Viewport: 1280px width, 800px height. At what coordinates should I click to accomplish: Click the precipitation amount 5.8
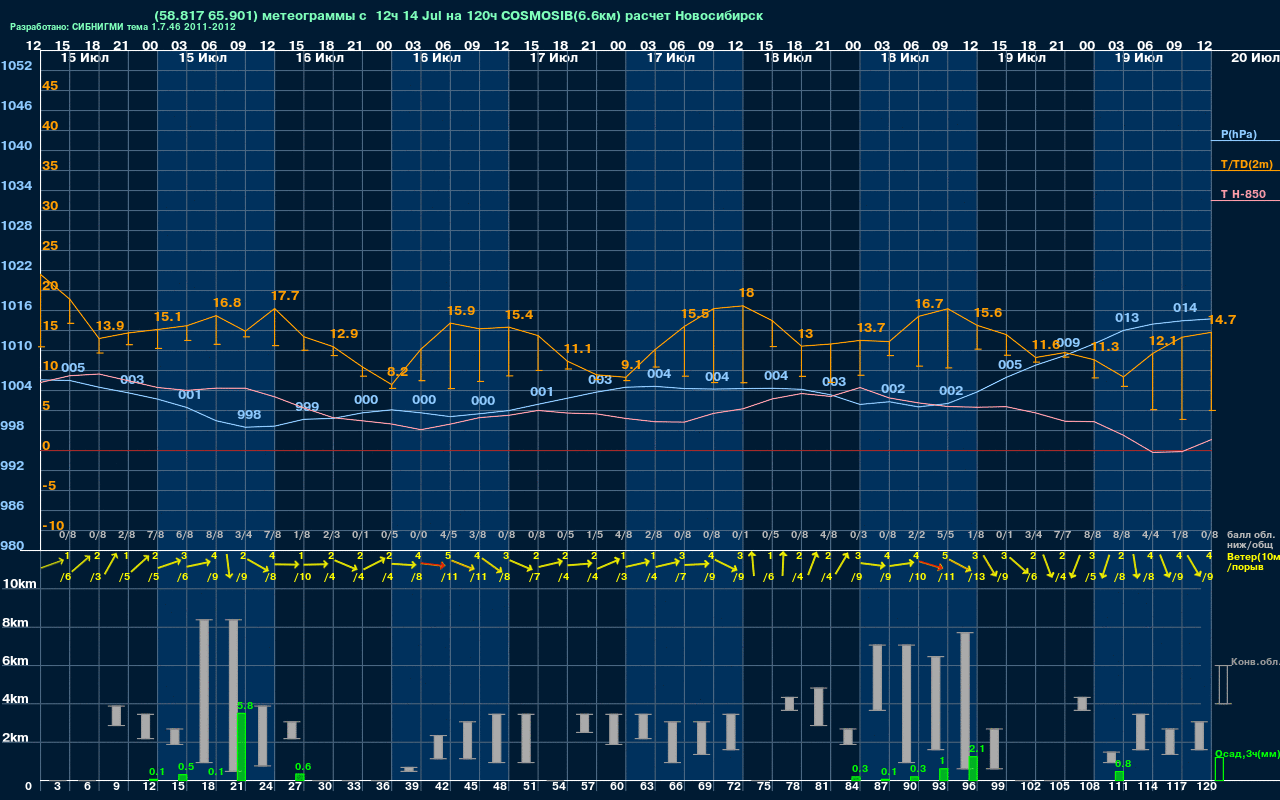[244, 706]
